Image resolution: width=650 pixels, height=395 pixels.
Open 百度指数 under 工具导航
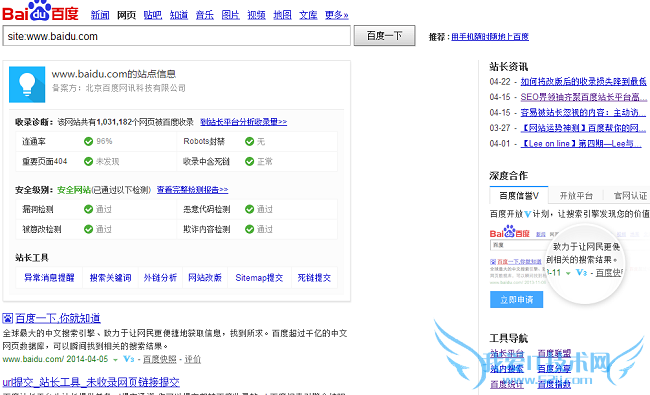554,385
